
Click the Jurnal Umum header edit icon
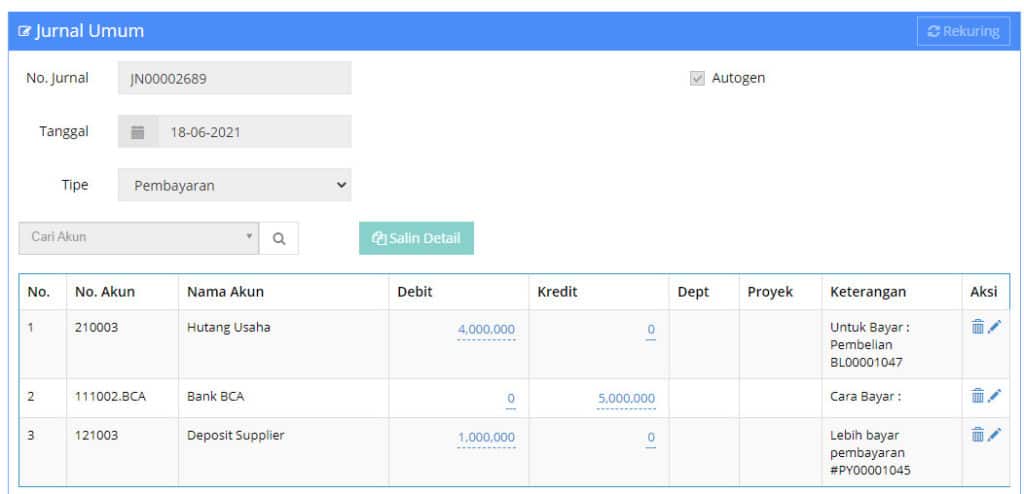24,31
